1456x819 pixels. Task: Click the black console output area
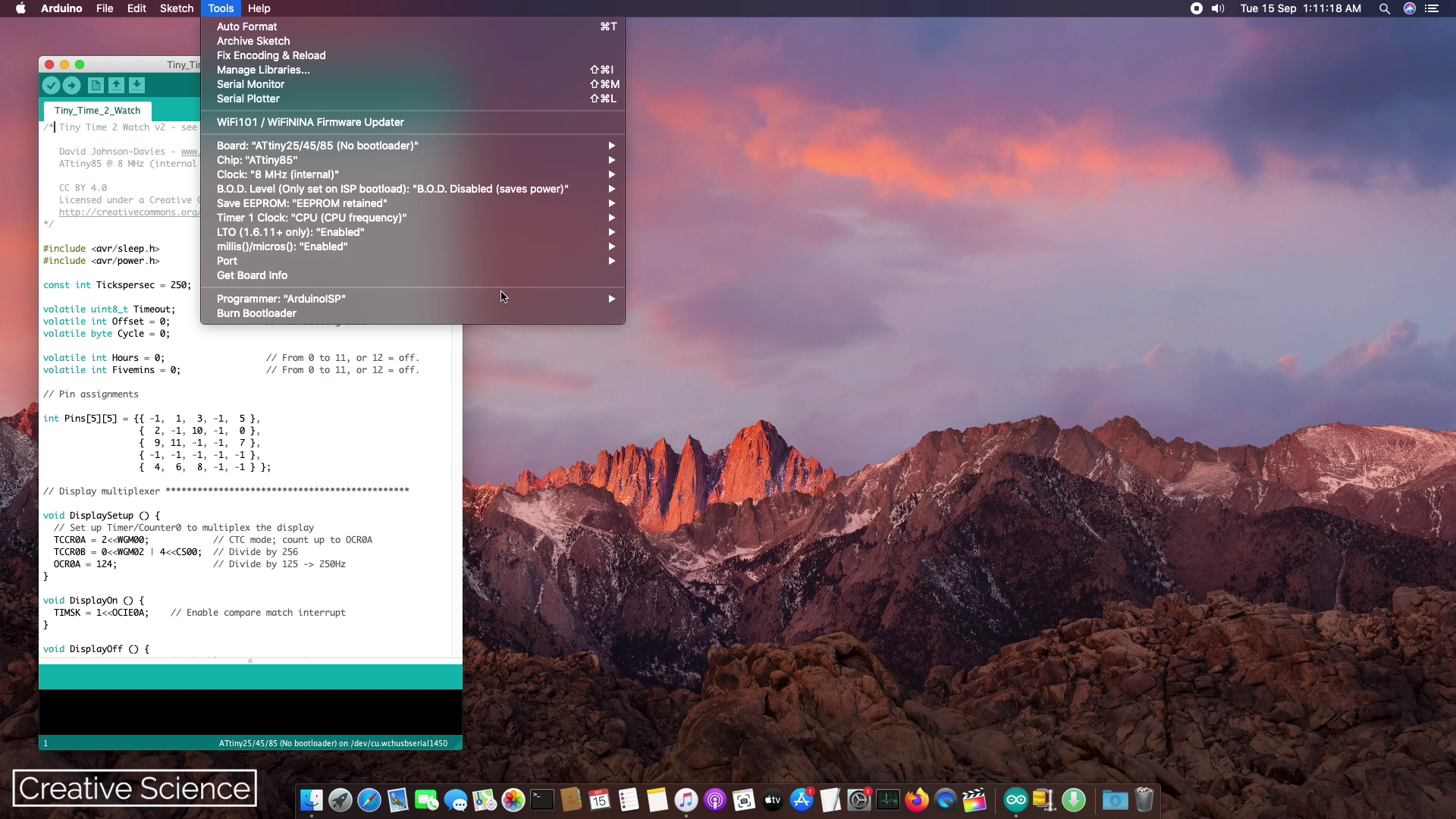pos(250,712)
